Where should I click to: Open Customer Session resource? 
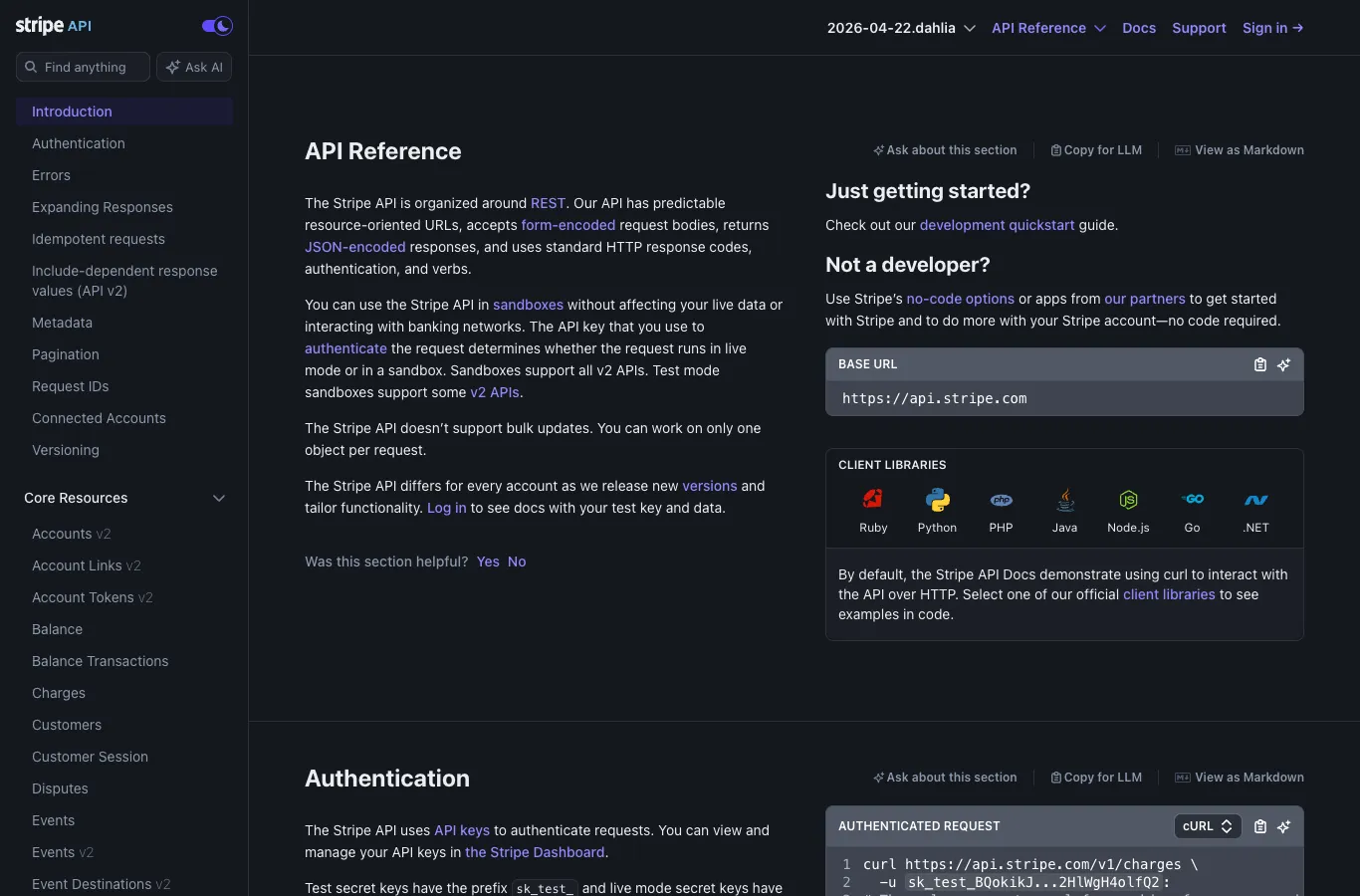pyautogui.click(x=90, y=757)
